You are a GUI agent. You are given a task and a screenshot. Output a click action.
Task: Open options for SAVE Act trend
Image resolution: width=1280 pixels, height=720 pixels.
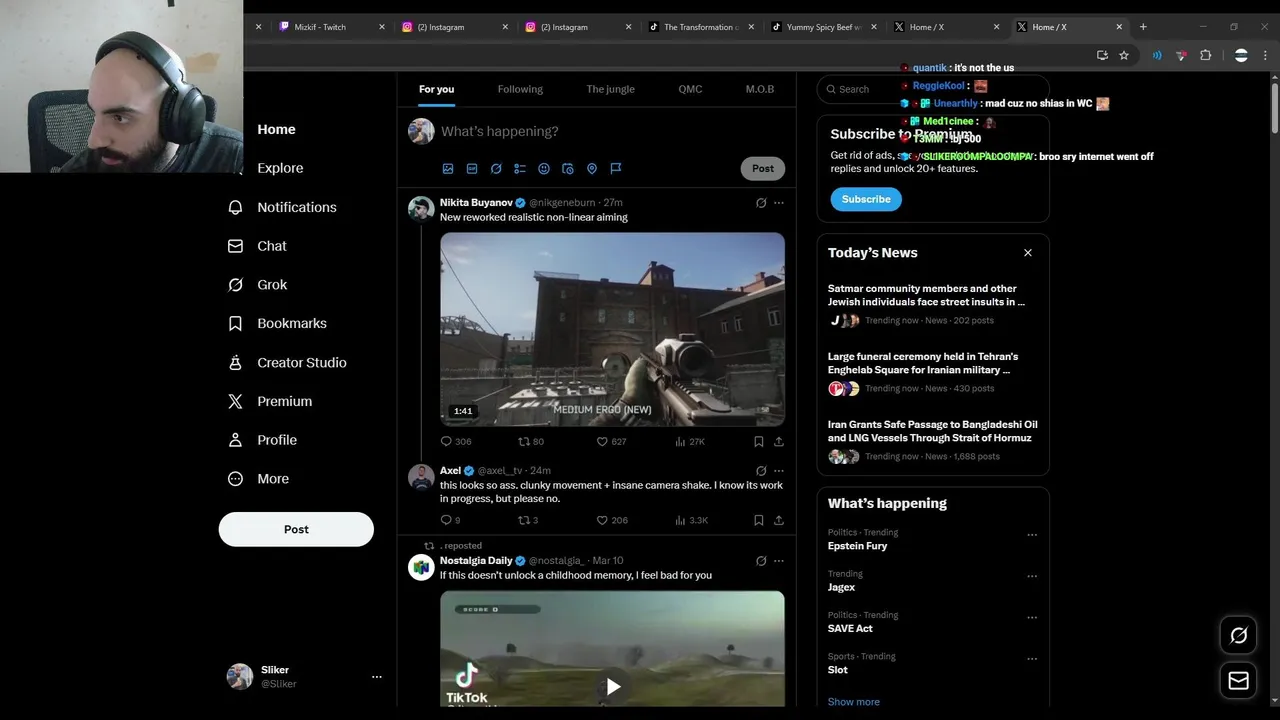pos(1032,617)
